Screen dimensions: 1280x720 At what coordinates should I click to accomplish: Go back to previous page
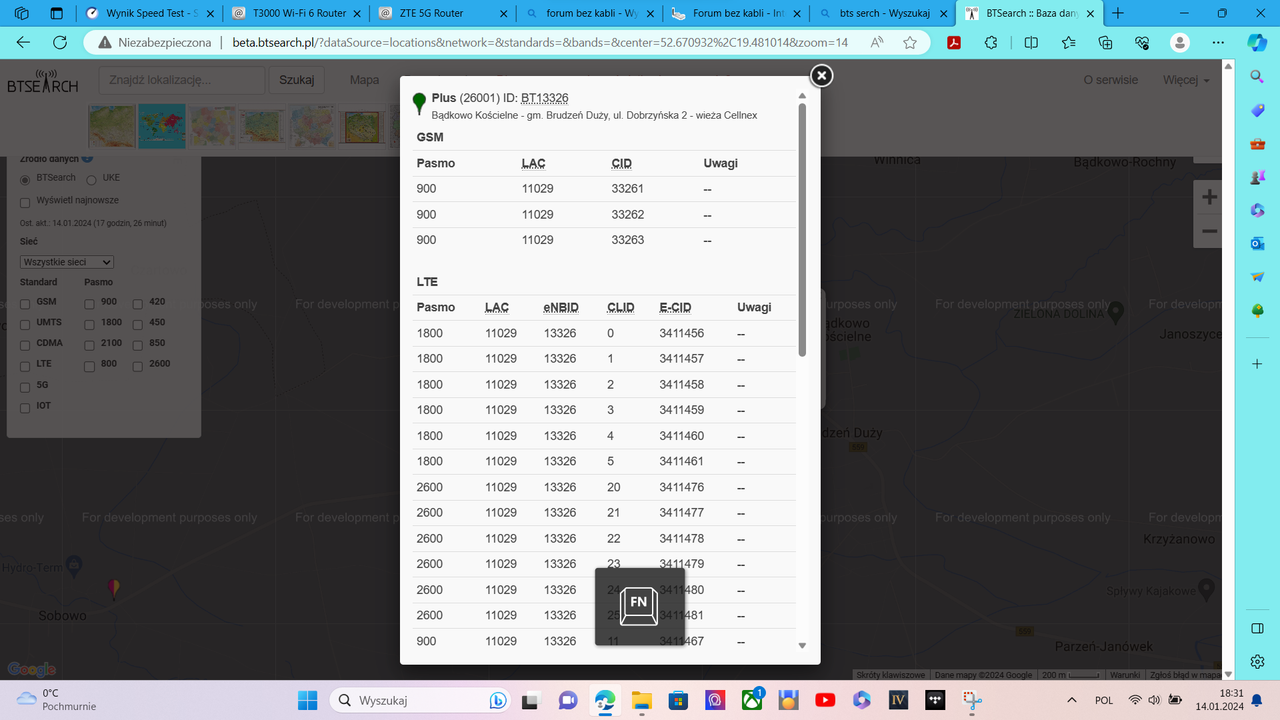point(24,43)
